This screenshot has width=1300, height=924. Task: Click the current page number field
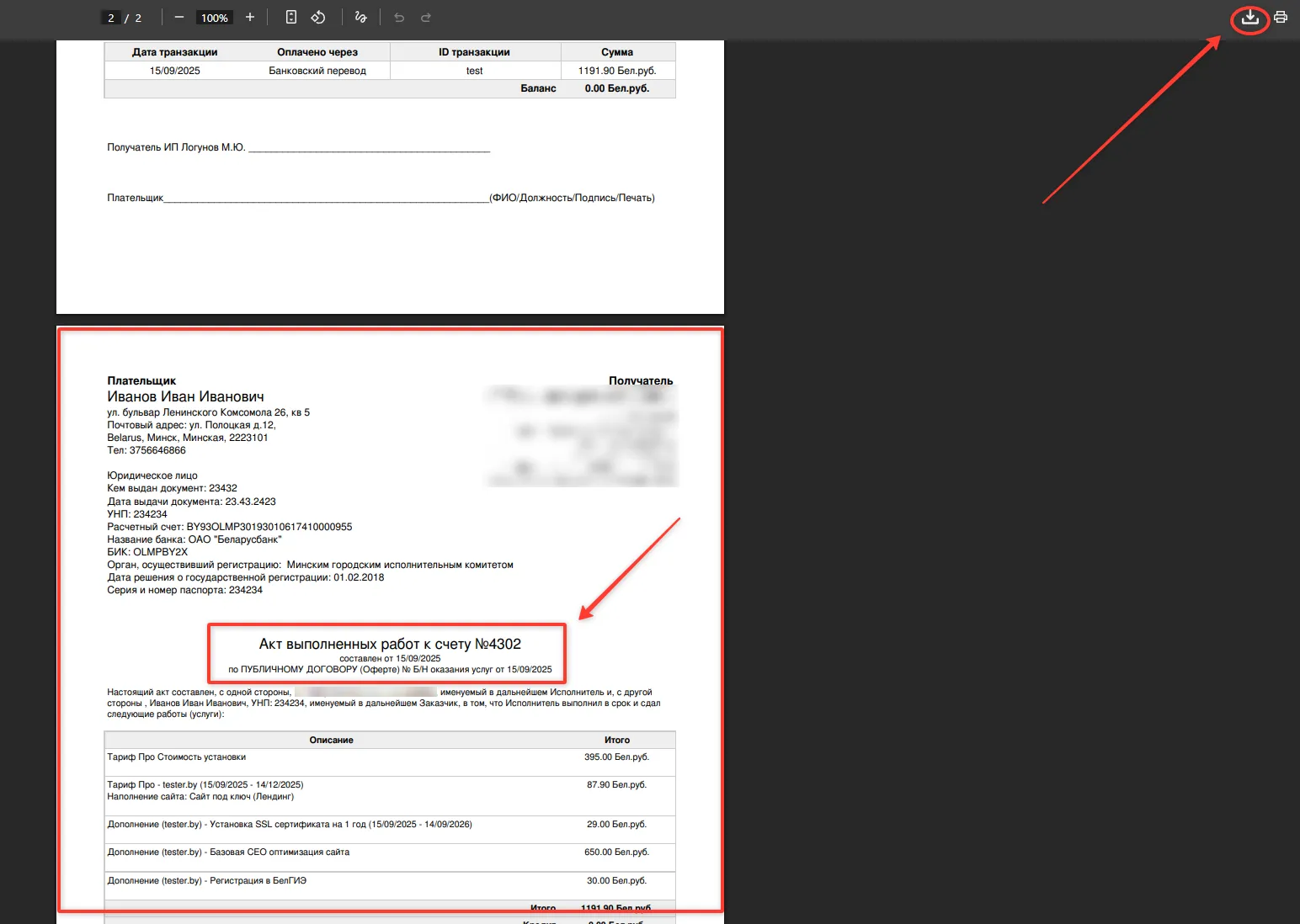111,18
